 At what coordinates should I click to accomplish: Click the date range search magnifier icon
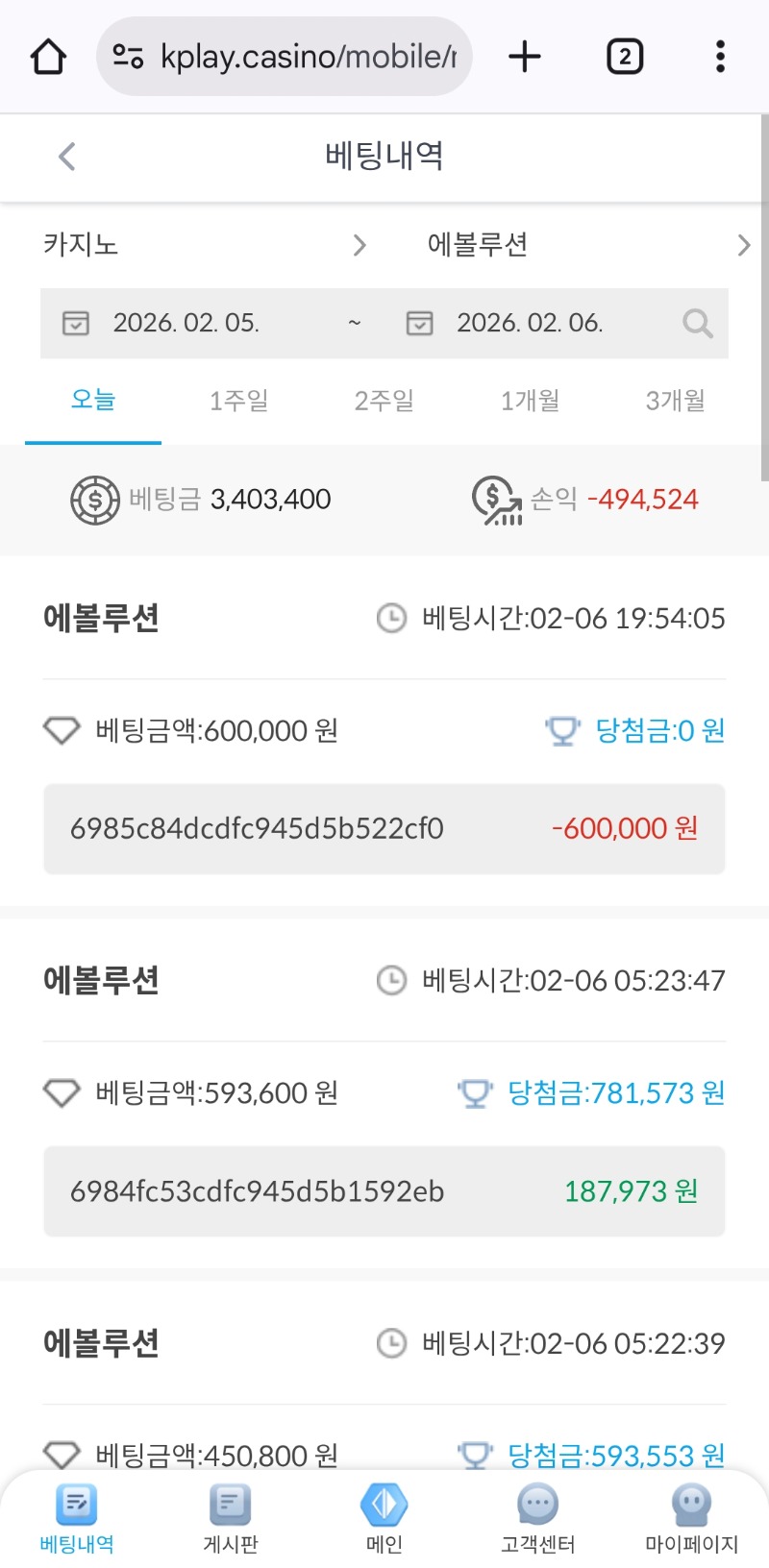point(698,324)
